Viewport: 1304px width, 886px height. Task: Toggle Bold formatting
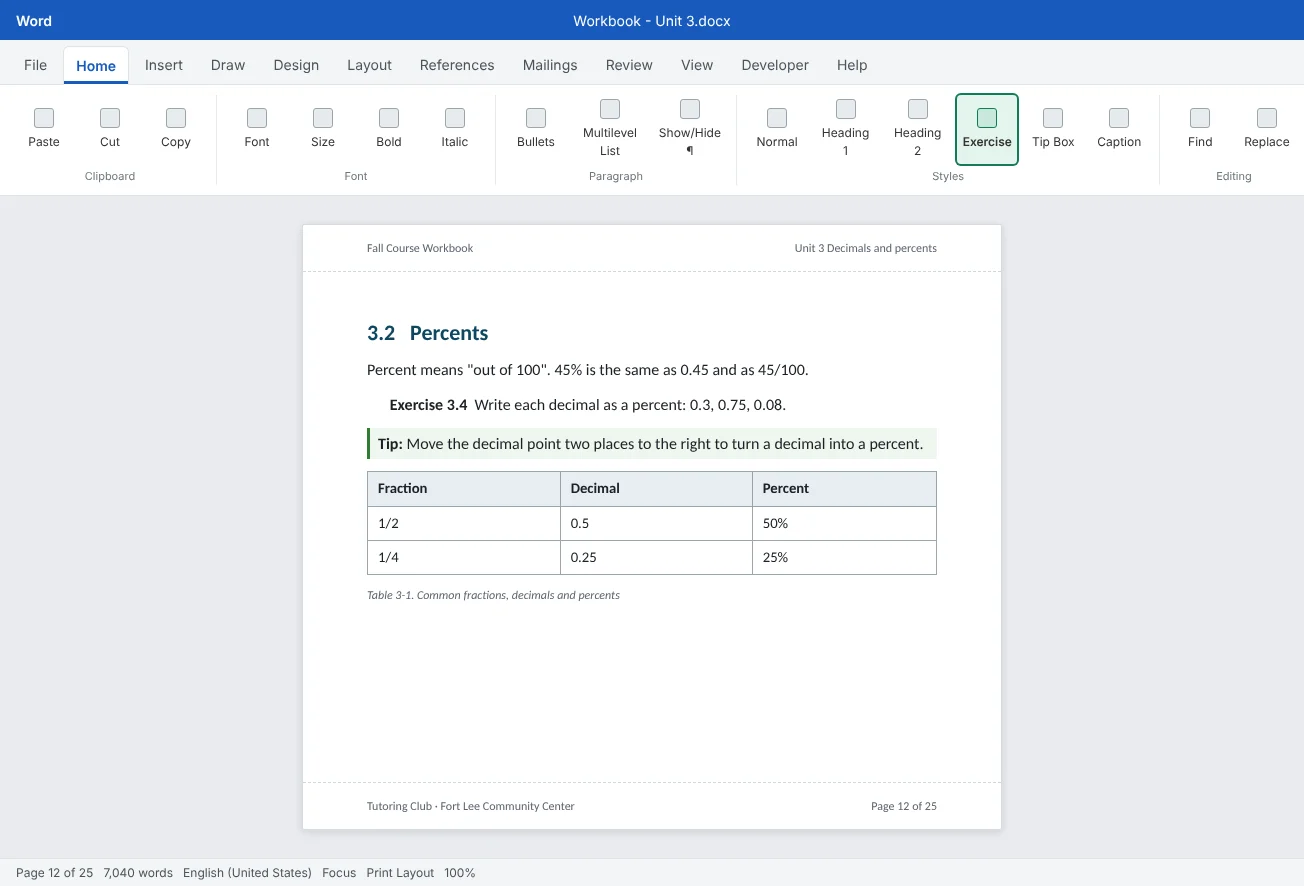[389, 129]
